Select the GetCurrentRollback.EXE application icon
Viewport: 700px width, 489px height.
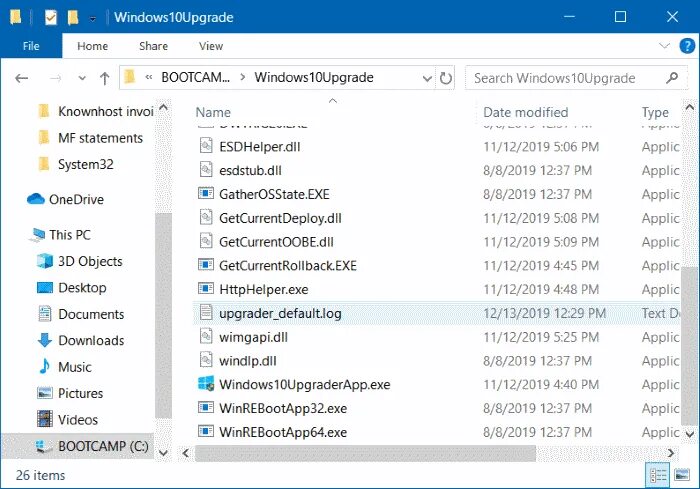pos(206,265)
